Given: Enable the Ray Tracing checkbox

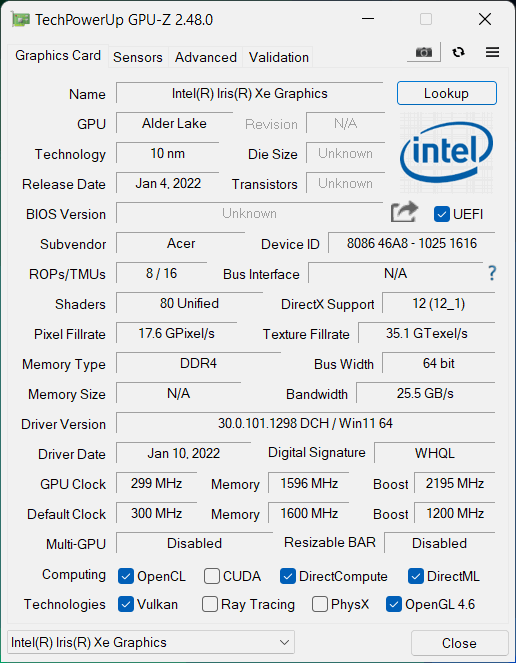Looking at the screenshot, I should 210,604.
